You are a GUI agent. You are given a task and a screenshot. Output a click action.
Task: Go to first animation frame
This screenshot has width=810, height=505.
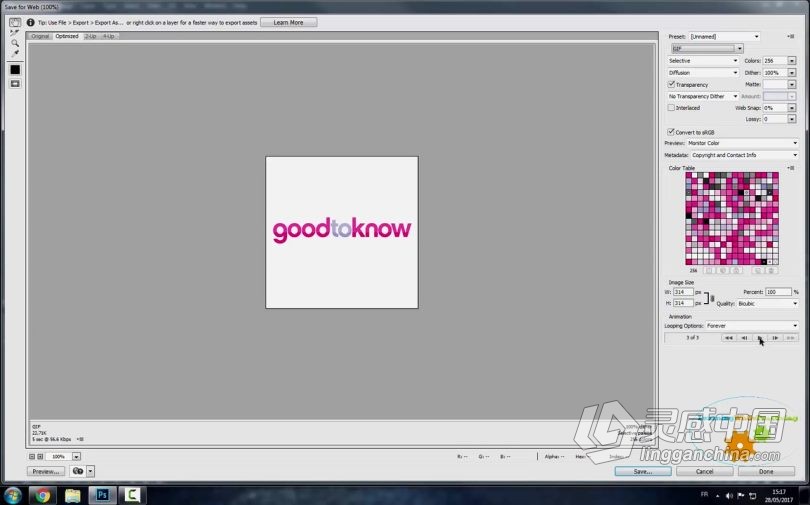pos(728,338)
